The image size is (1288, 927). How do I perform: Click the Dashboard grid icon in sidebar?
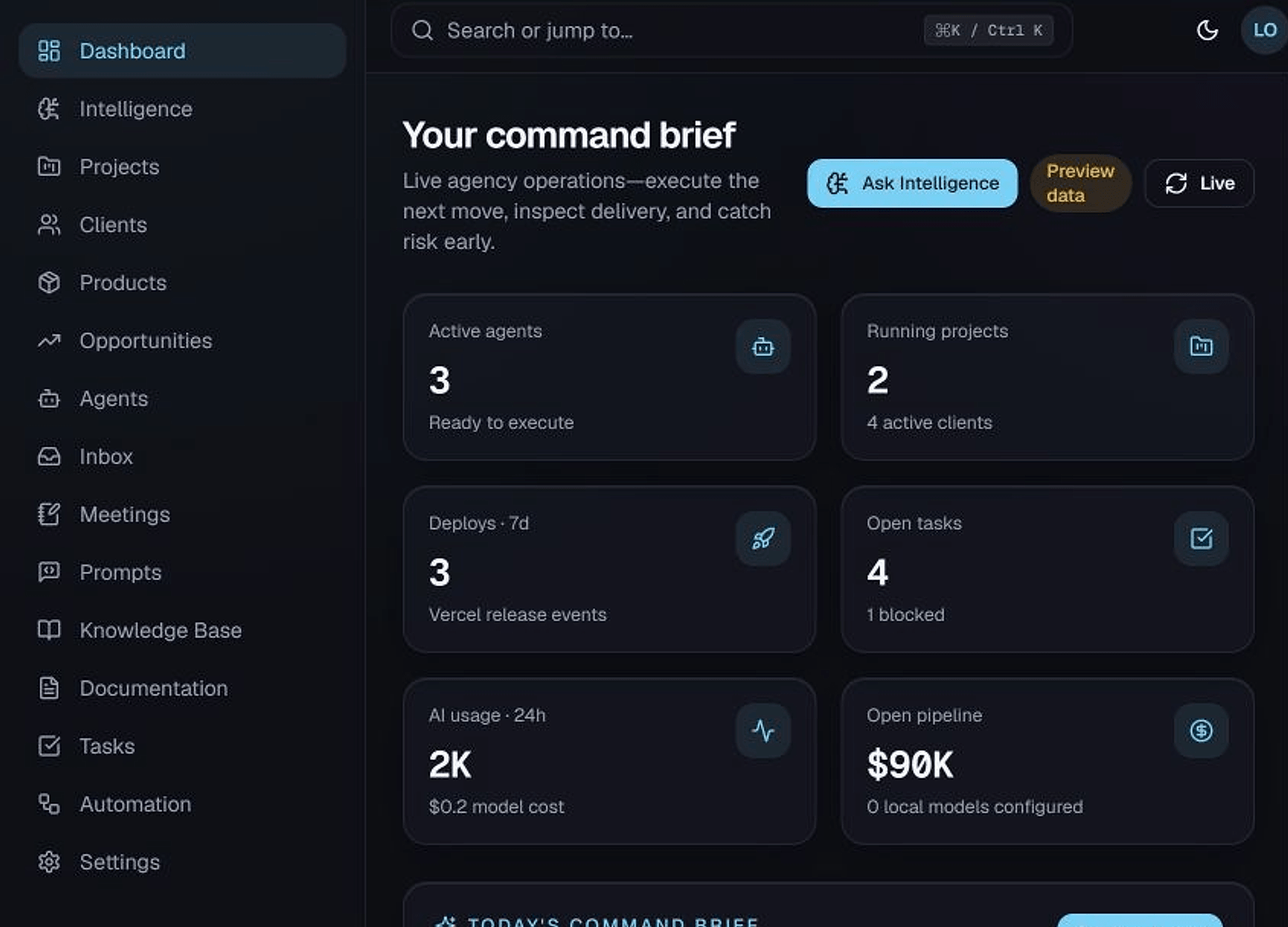coord(49,51)
